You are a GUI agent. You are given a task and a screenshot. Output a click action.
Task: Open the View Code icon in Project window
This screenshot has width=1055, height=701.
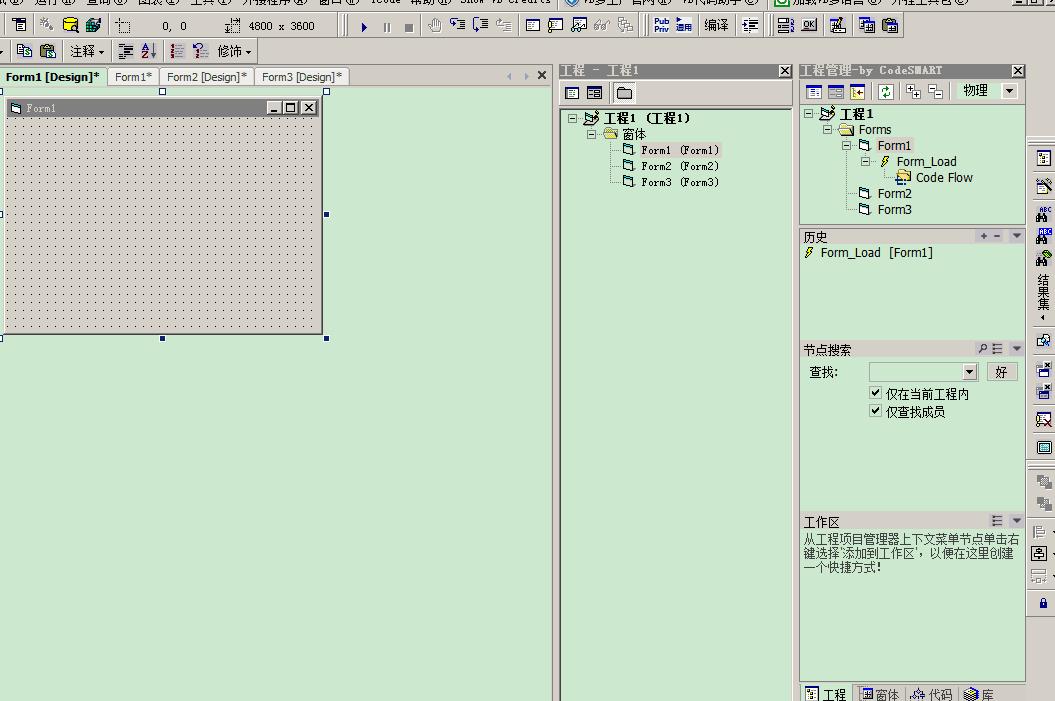[574, 92]
